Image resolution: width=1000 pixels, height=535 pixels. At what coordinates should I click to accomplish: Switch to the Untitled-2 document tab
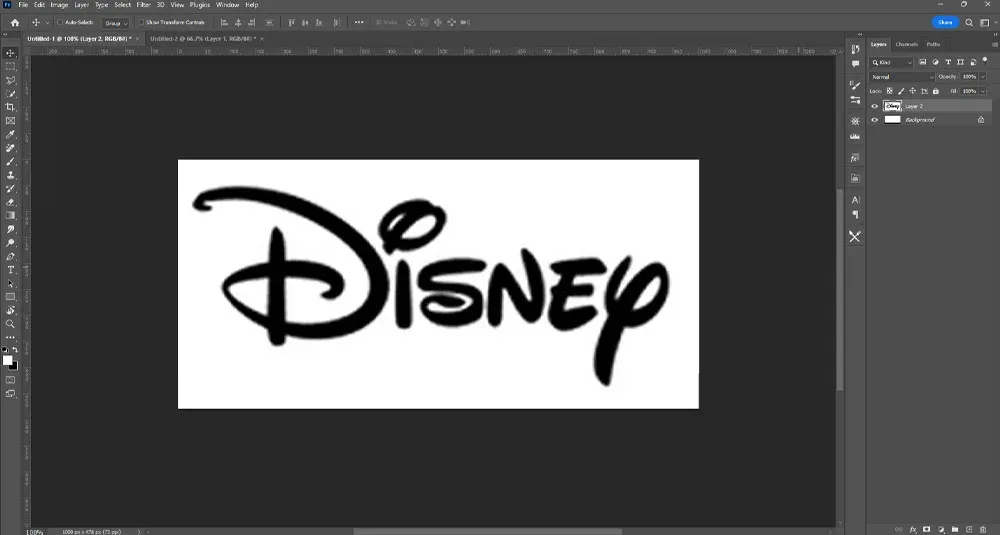[x=203, y=39]
